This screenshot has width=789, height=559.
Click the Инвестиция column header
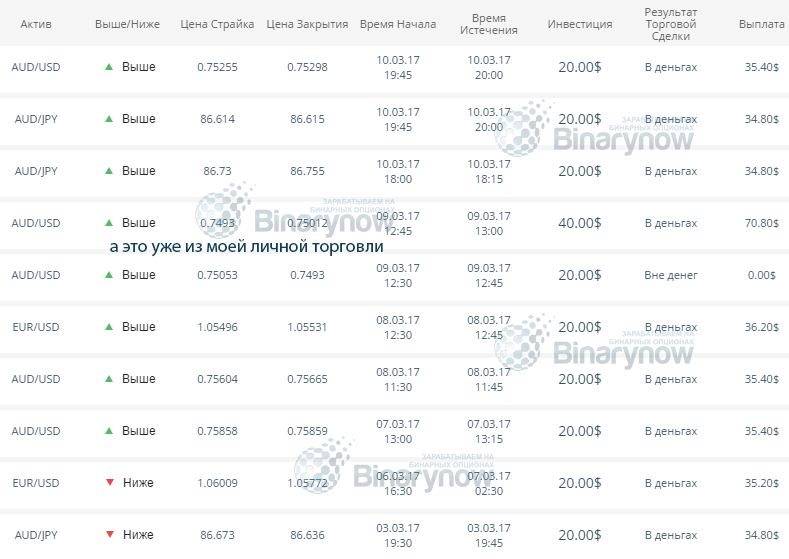click(580, 24)
